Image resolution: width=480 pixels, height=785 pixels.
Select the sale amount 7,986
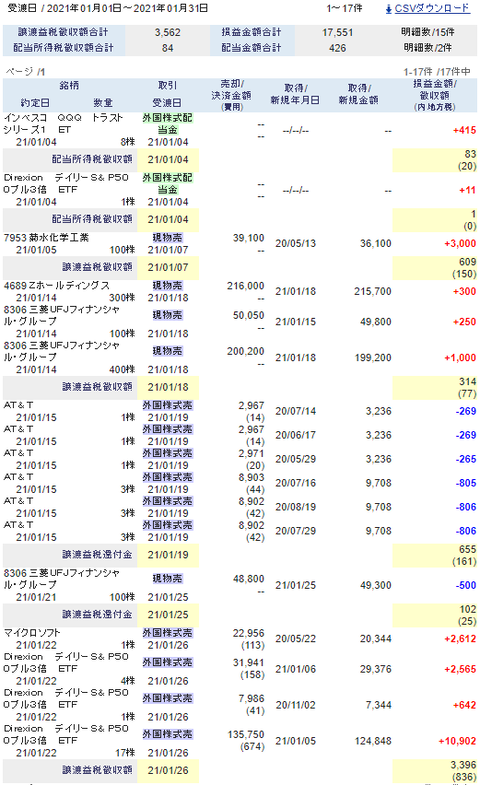click(252, 699)
